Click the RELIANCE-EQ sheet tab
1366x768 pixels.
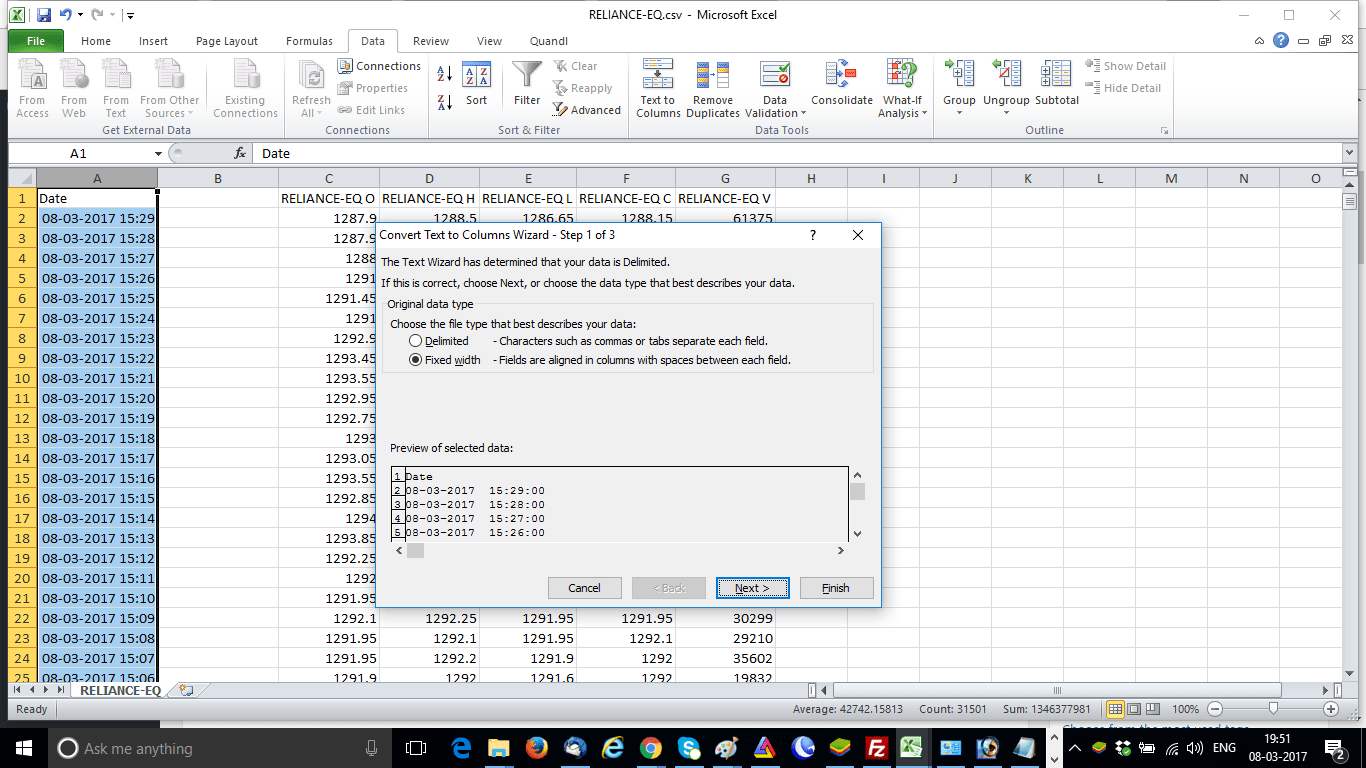coord(120,690)
